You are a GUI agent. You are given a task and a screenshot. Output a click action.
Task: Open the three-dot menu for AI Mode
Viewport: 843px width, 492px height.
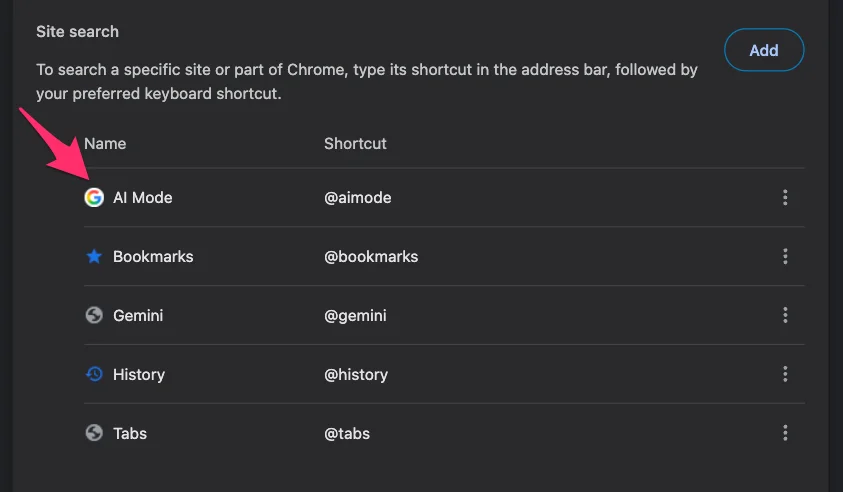coord(785,197)
